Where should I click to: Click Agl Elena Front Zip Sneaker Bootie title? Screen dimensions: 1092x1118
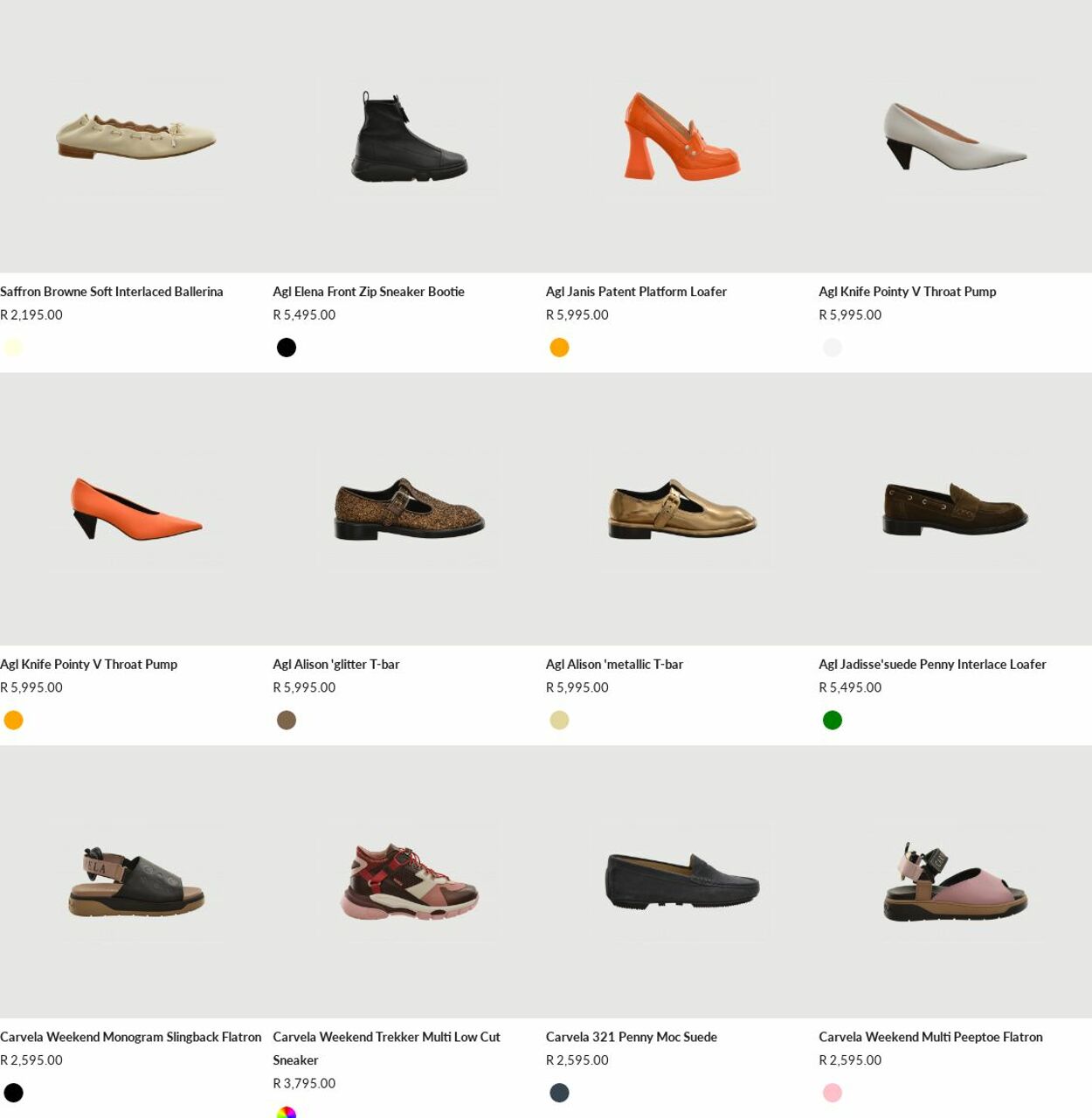tap(369, 292)
